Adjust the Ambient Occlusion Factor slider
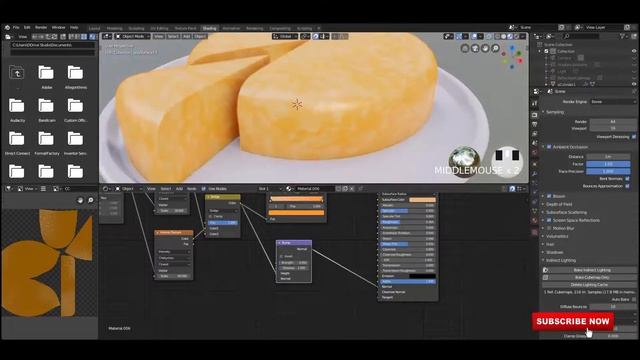This screenshot has height=360, width=640. [x=608, y=164]
